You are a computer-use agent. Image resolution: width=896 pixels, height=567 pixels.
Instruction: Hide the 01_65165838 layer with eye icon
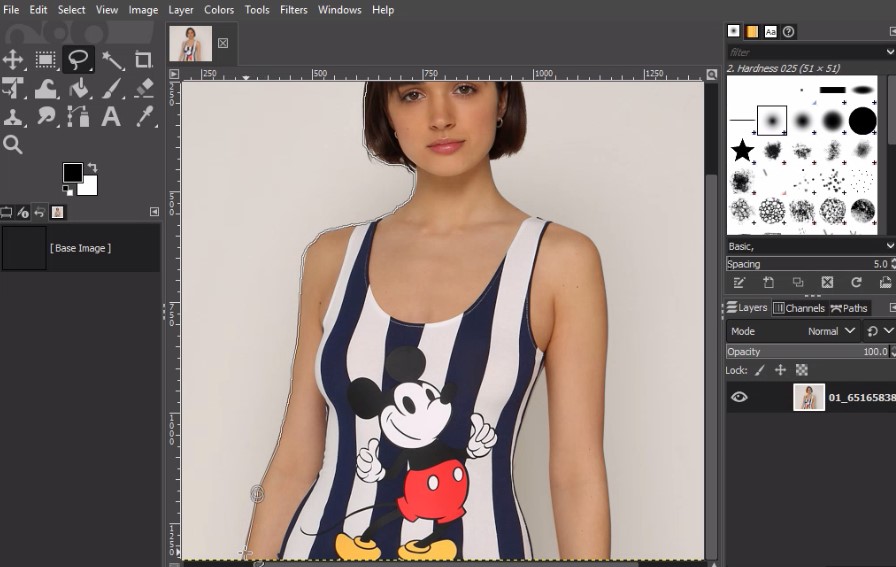[x=739, y=397]
